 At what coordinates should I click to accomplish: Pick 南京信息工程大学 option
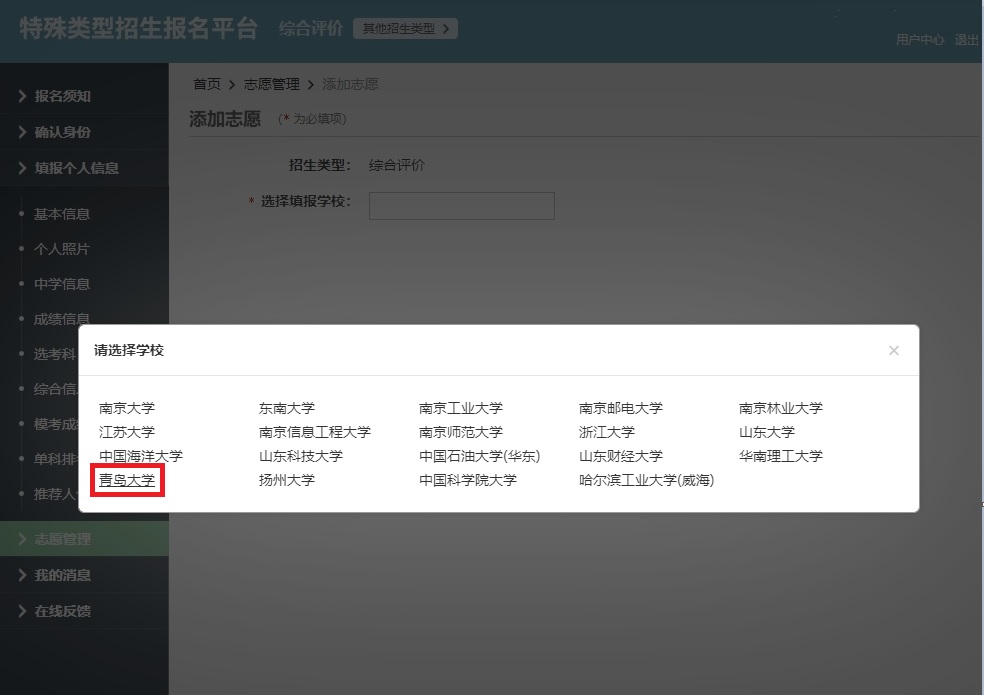pos(314,432)
